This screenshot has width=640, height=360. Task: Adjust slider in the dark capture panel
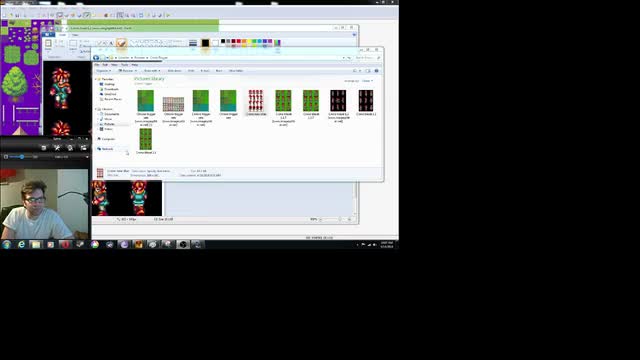click(x=22, y=157)
